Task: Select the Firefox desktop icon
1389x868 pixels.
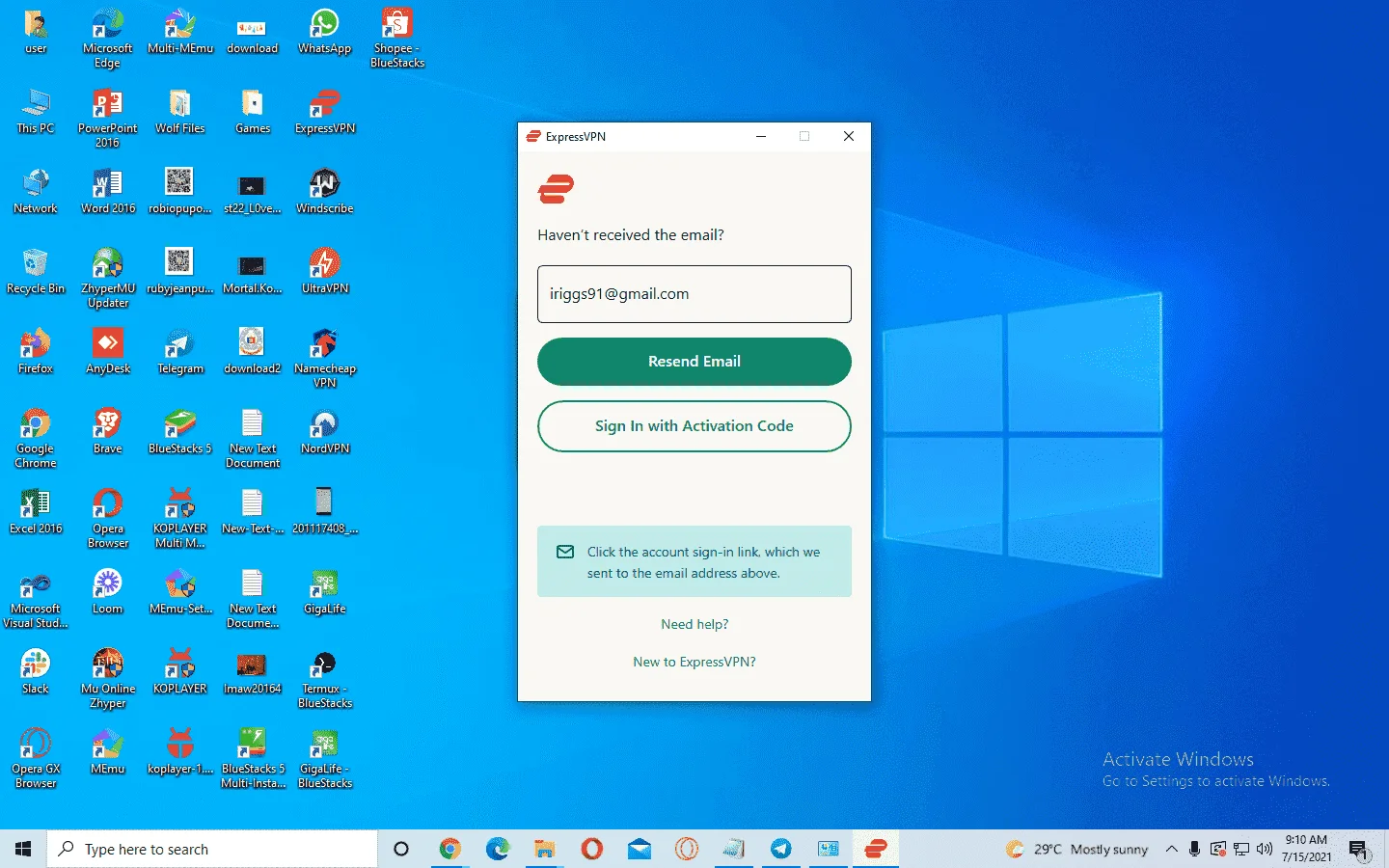Action: pyautogui.click(x=36, y=351)
